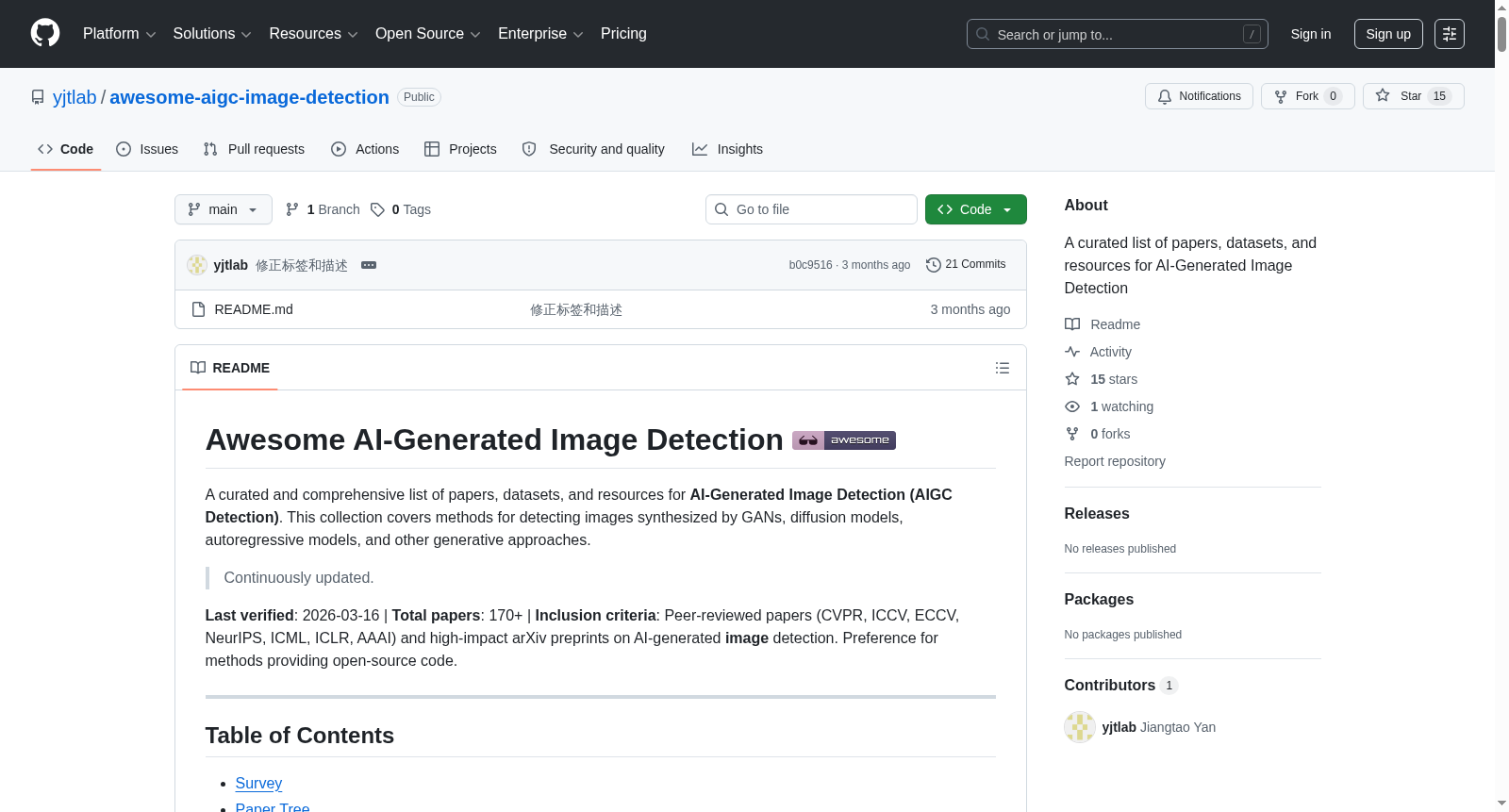Open the README.md file

tap(254, 309)
